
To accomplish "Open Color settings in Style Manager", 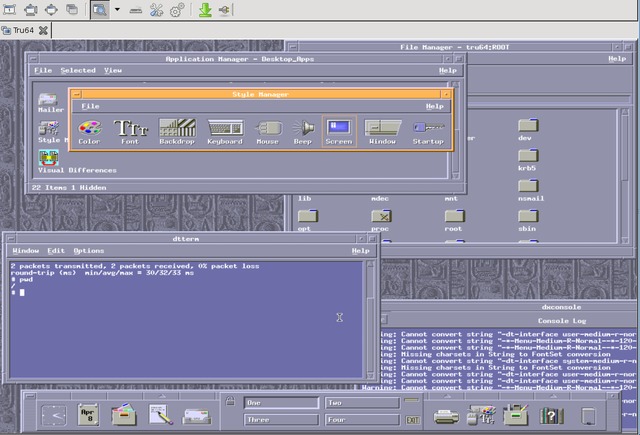I will point(89,132).
